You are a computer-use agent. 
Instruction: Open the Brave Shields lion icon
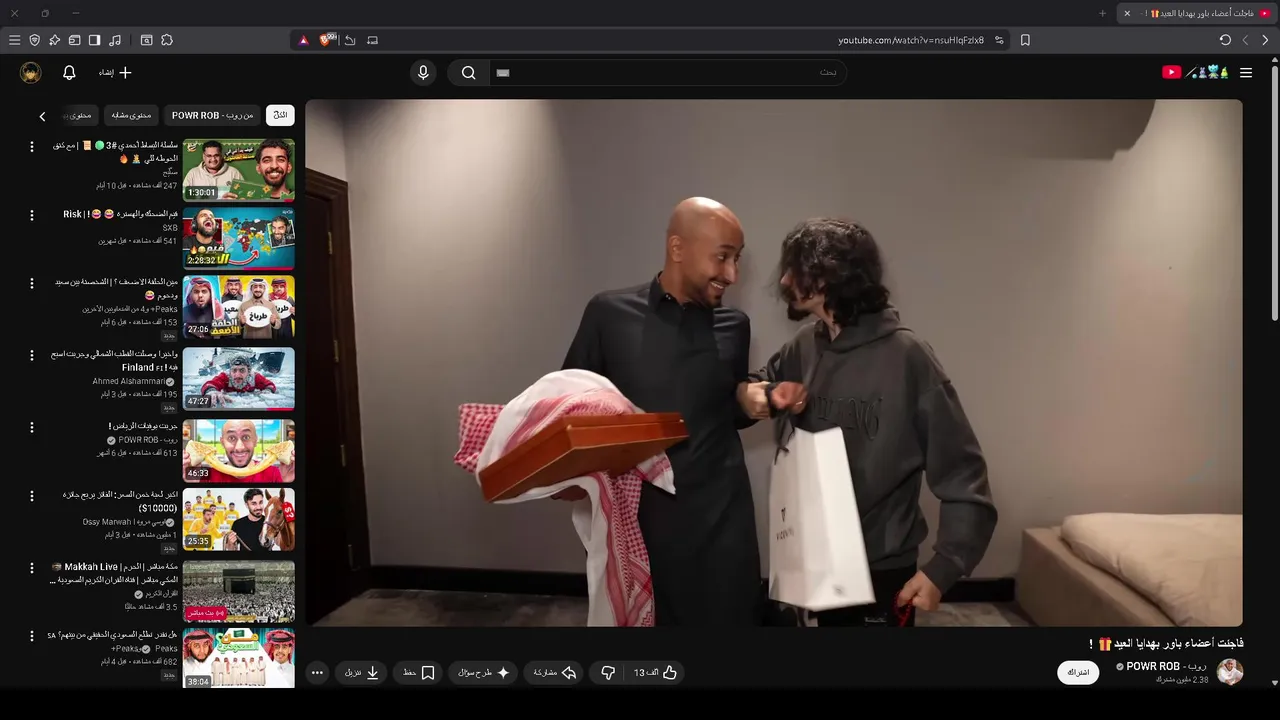pos(327,40)
